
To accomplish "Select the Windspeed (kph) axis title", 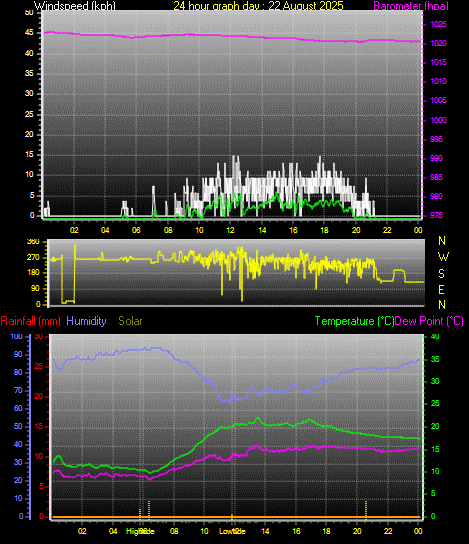I will click(x=75, y=6).
